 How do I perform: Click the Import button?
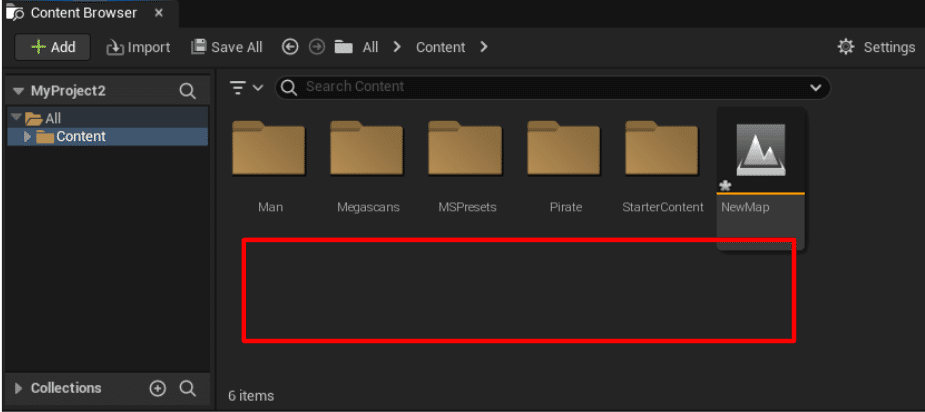click(138, 47)
